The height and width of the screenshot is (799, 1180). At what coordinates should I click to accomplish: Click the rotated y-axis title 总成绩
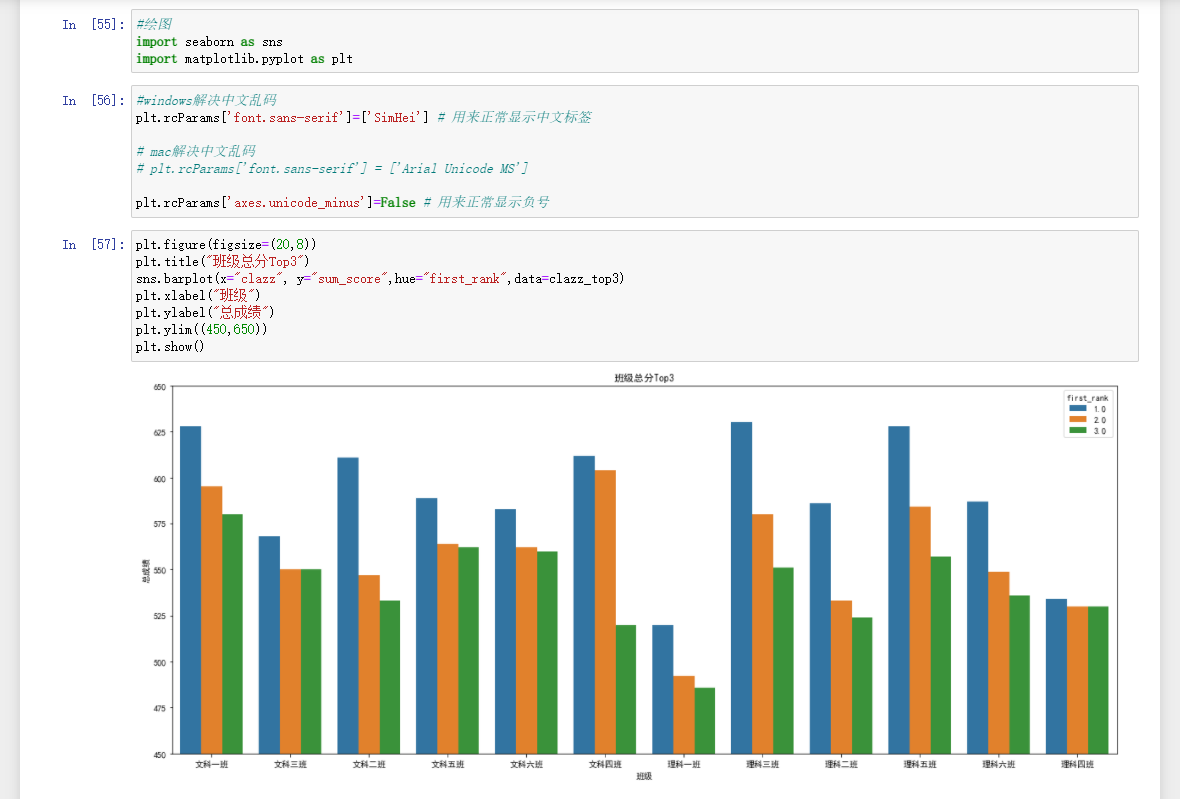click(146, 570)
